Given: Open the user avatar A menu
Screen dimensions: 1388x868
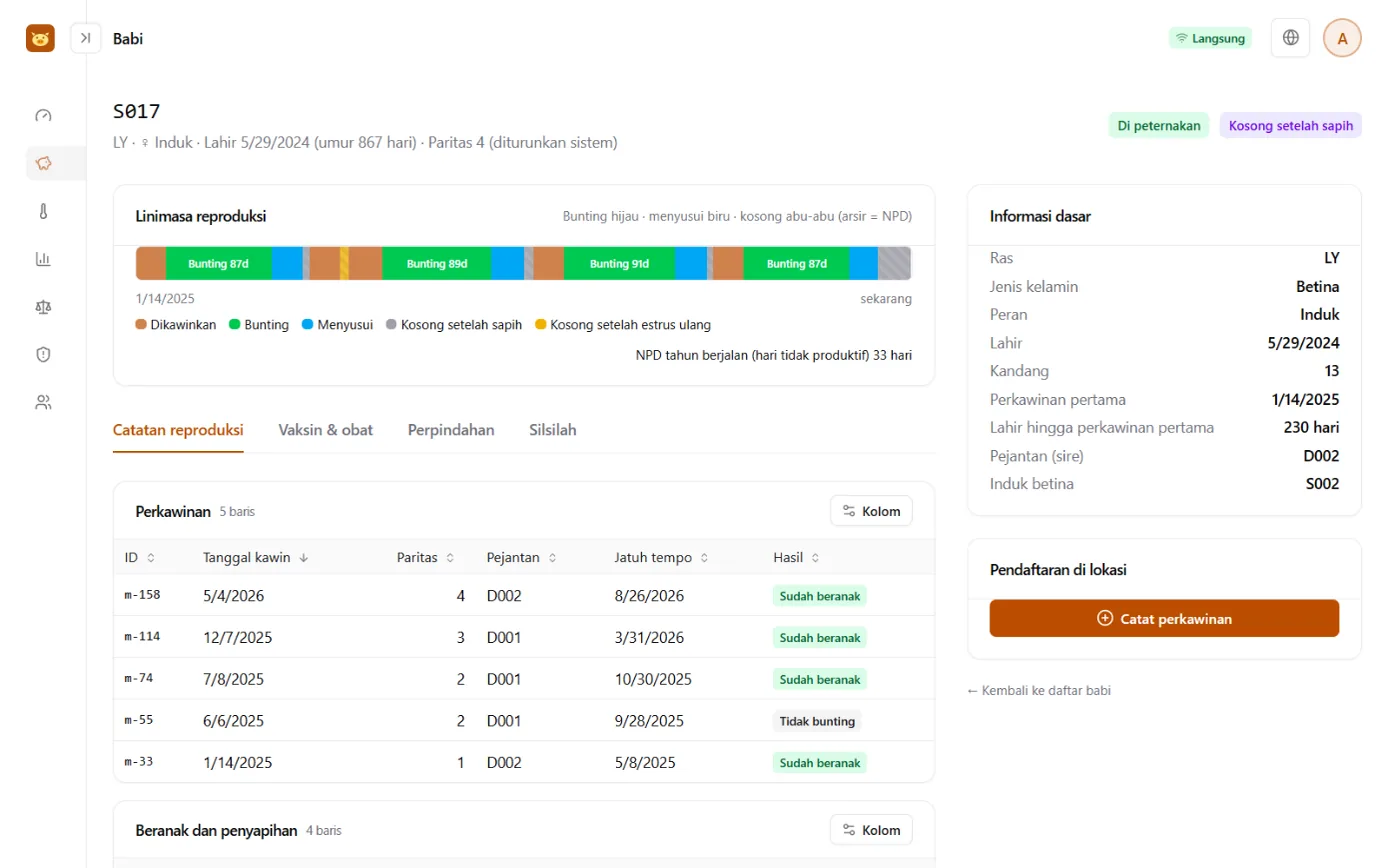Looking at the screenshot, I should click(x=1342, y=38).
